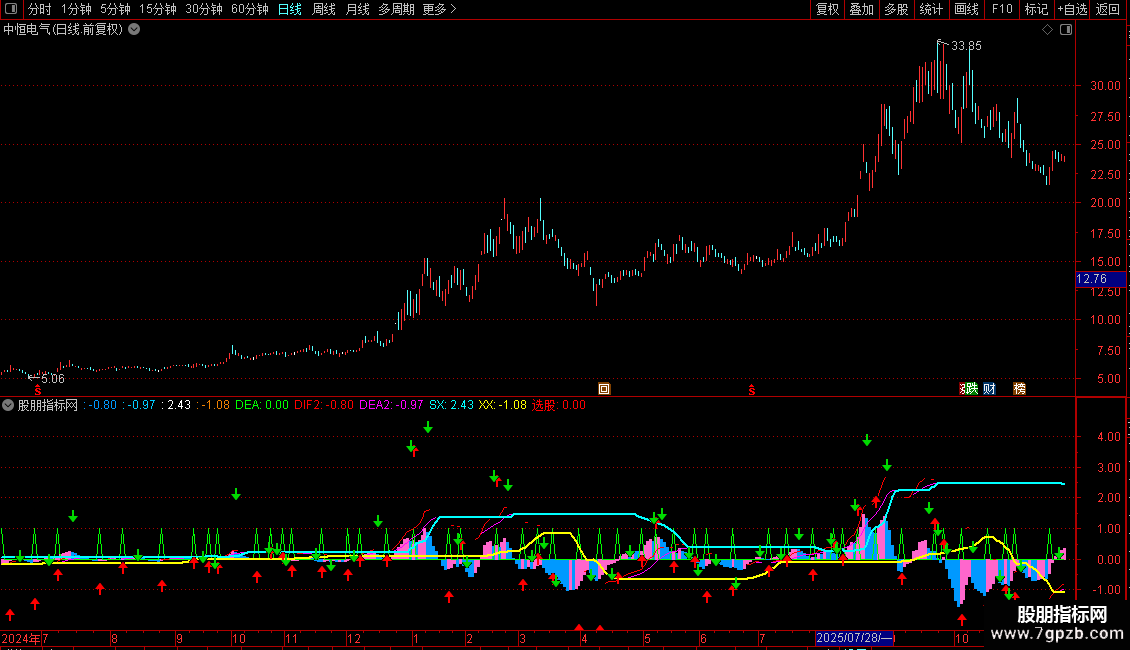Click the 4.00 indicator axis label
This screenshot has width=1130, height=650.
[1108, 437]
